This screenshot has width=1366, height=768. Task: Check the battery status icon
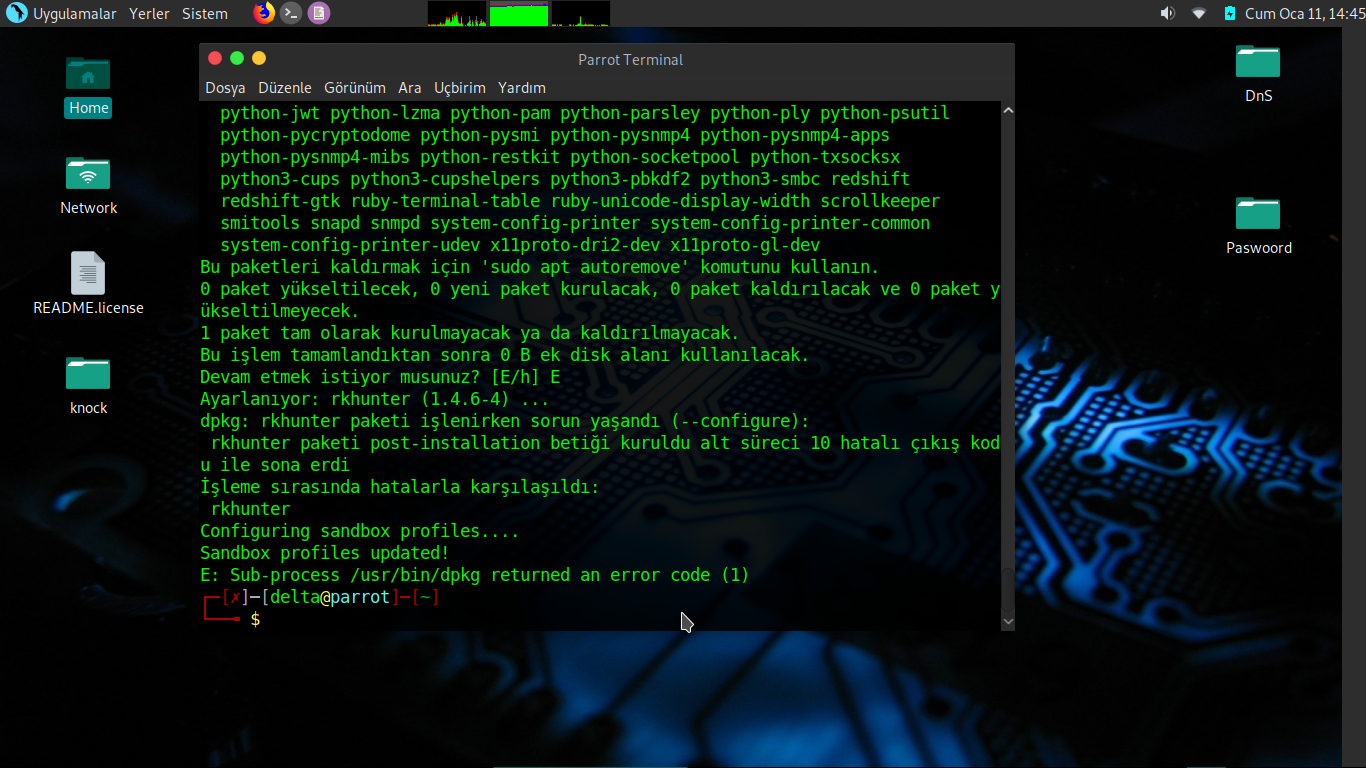pyautogui.click(x=1229, y=13)
